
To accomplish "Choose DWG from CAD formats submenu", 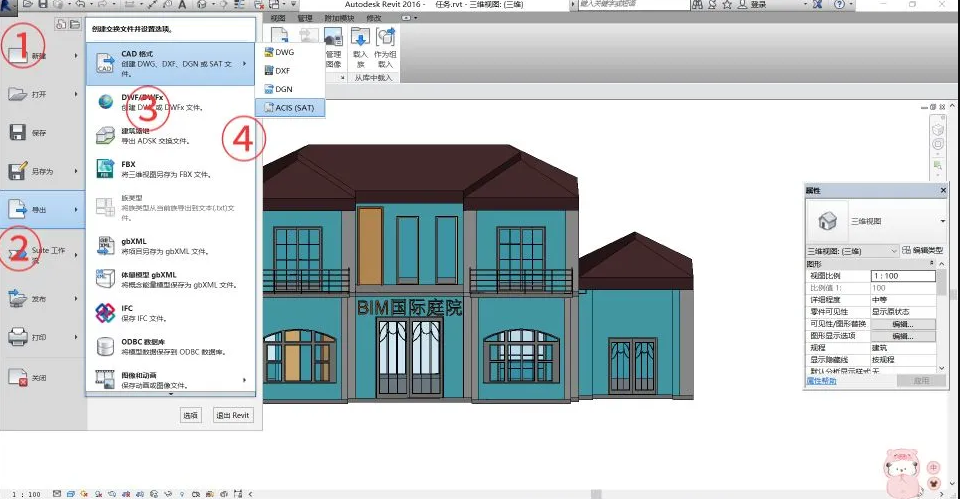I will [x=284, y=51].
